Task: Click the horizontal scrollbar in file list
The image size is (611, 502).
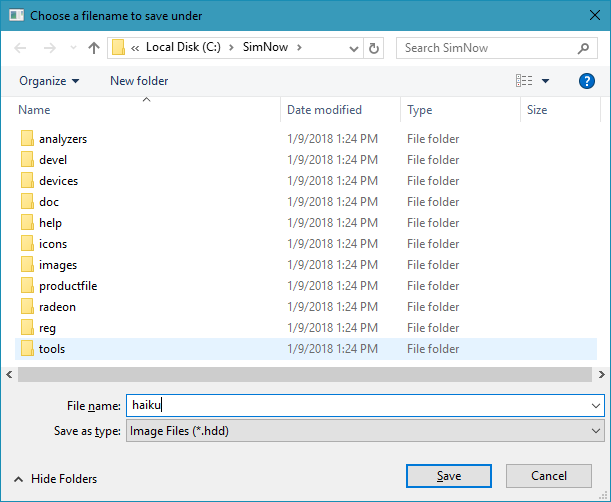Action: (x=300, y=374)
